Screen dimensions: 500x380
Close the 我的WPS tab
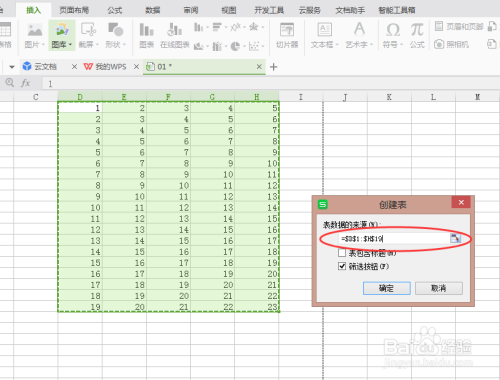(x=136, y=67)
